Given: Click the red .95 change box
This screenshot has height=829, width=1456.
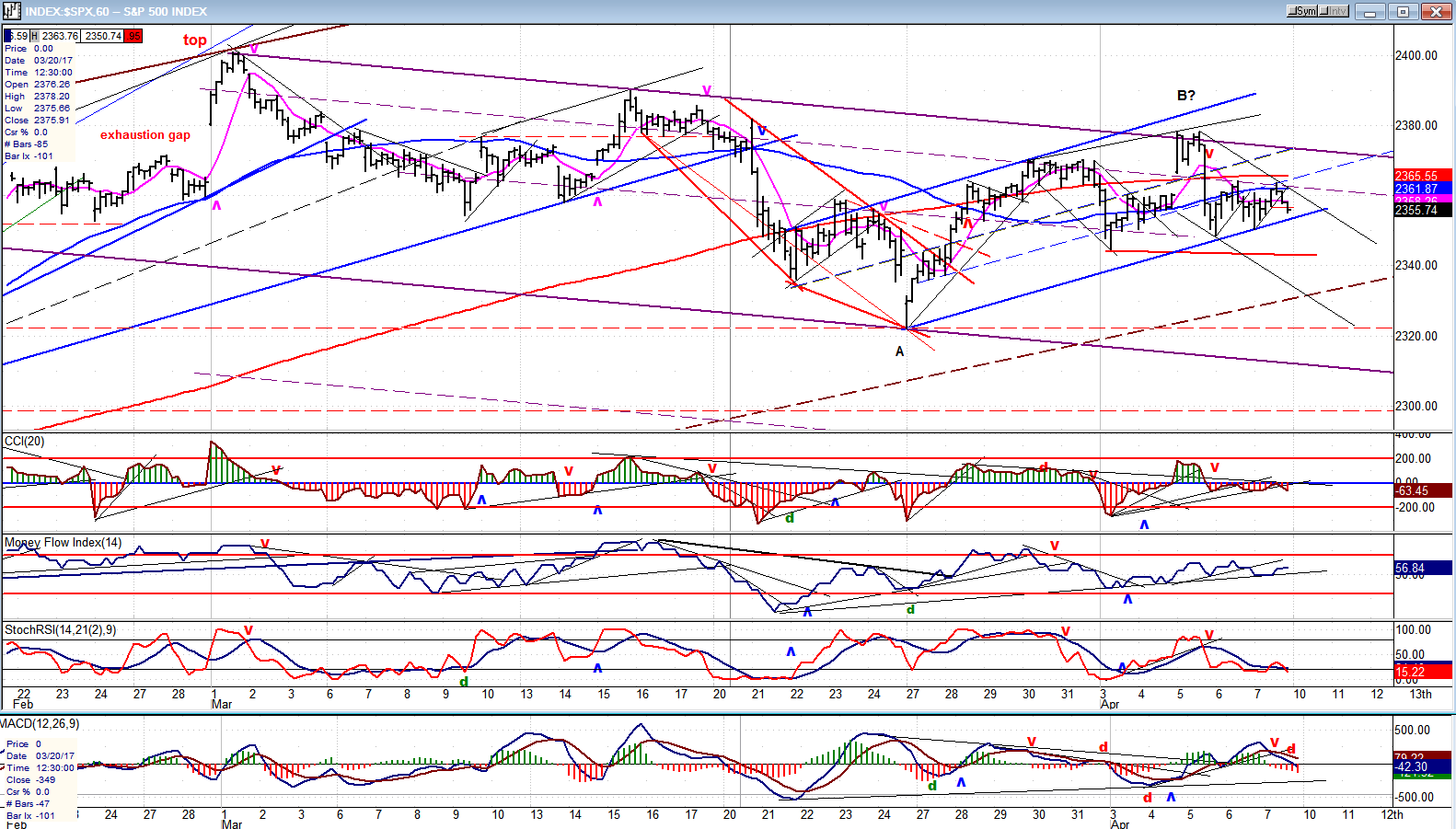Looking at the screenshot, I should click(133, 36).
